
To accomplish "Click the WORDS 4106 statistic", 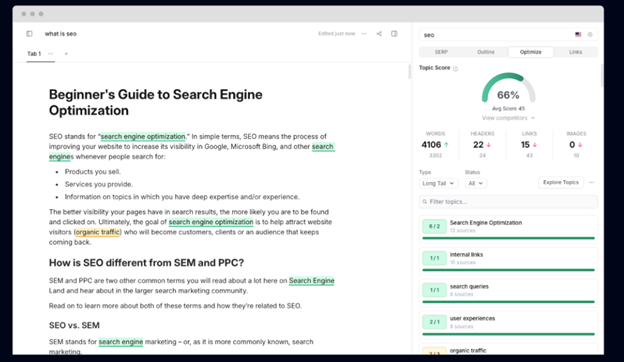I will point(435,144).
